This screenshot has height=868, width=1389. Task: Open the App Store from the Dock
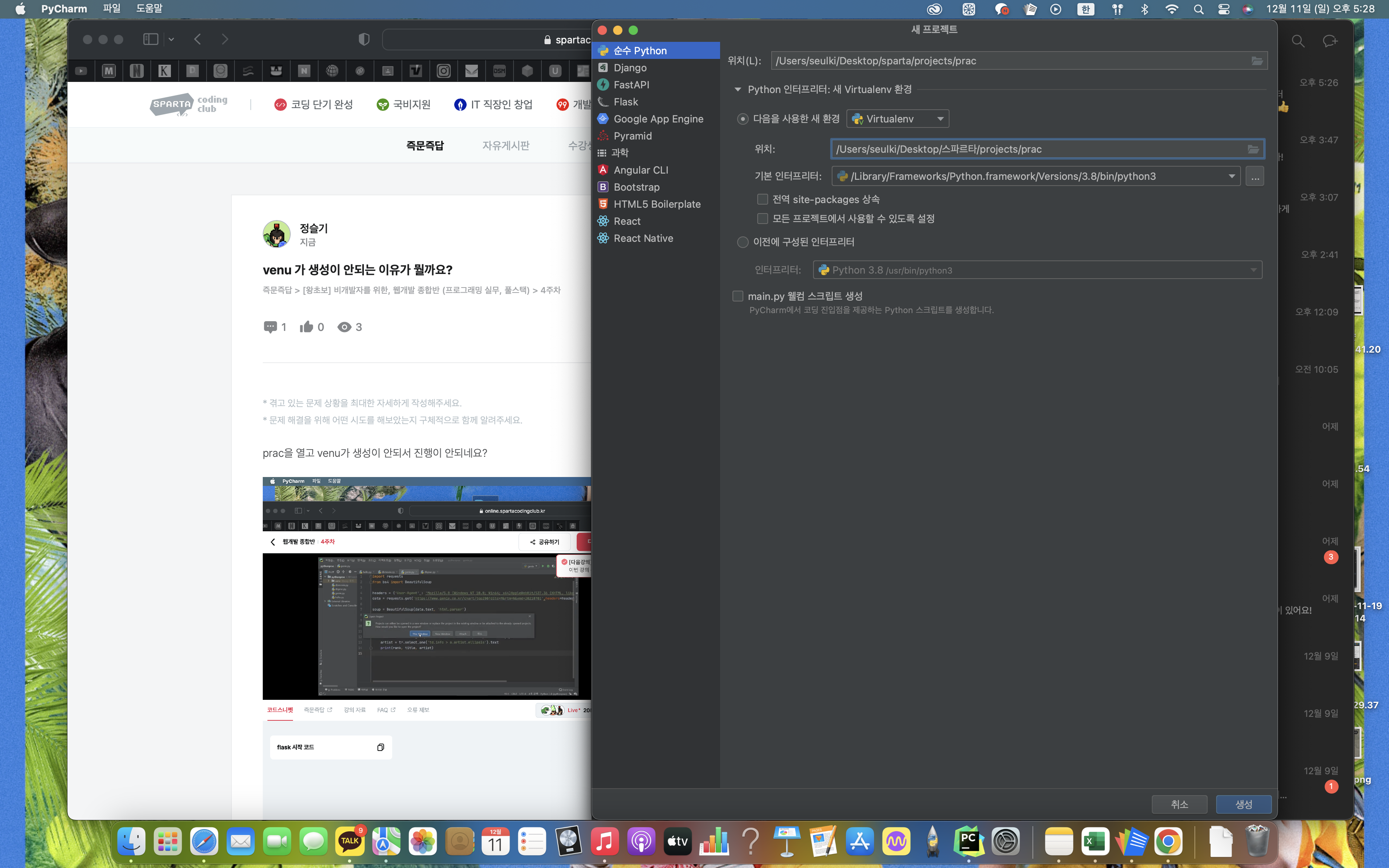click(860, 842)
